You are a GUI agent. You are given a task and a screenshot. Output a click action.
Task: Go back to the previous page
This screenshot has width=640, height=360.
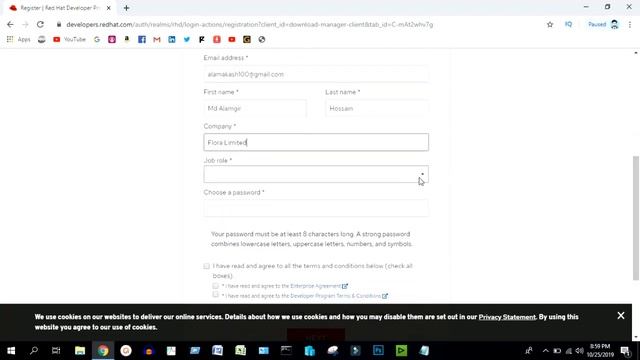pyautogui.click(x=10, y=24)
